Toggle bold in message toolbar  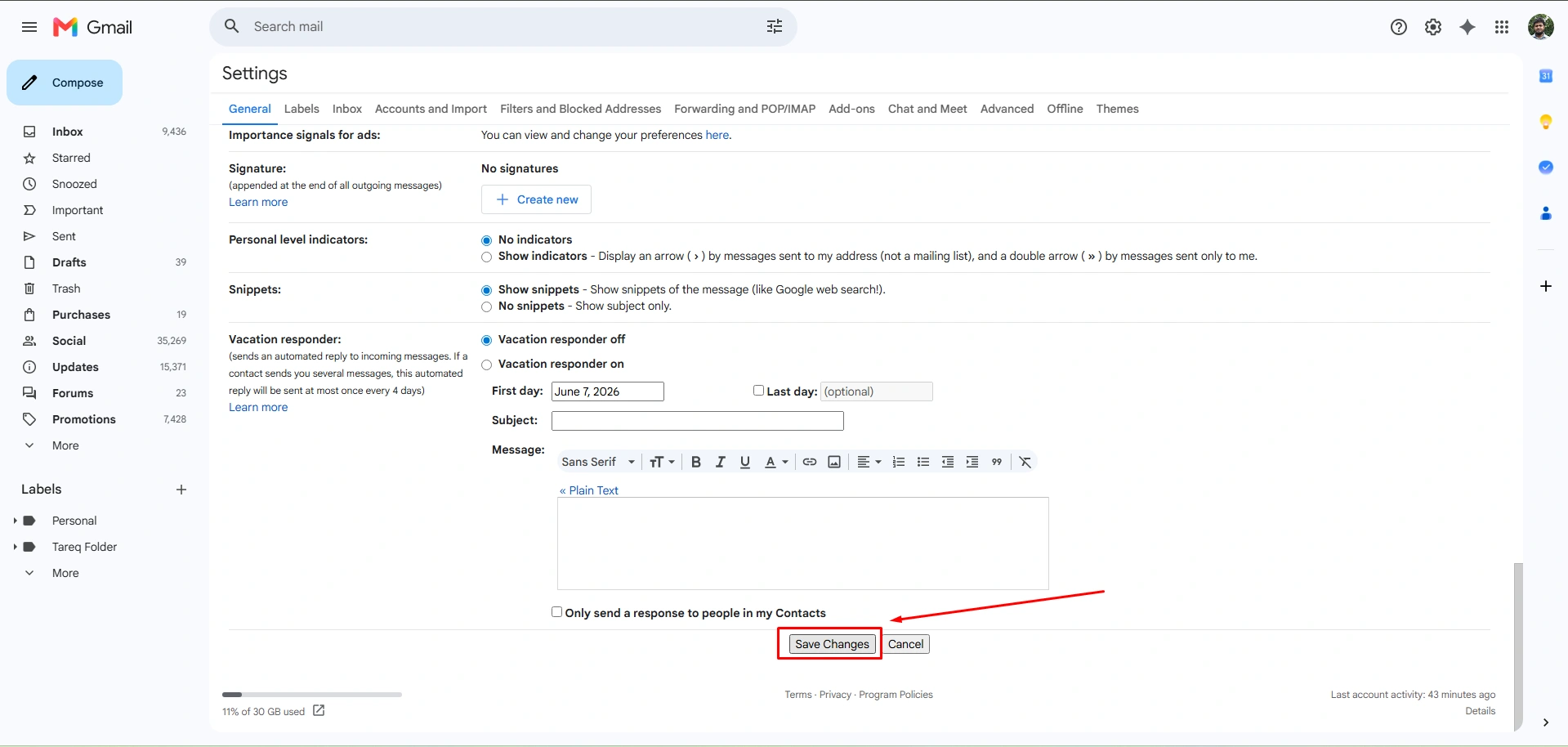click(x=696, y=462)
